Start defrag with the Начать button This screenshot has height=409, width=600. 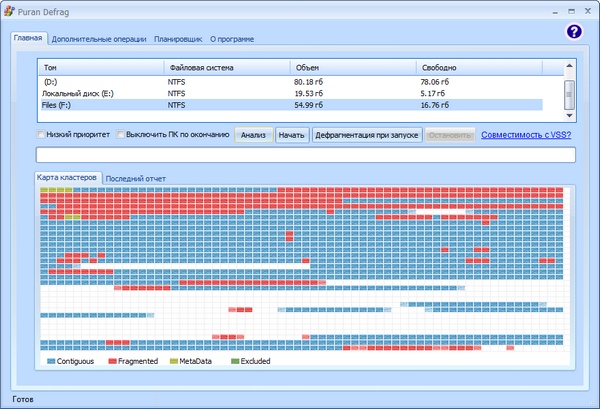(291, 134)
